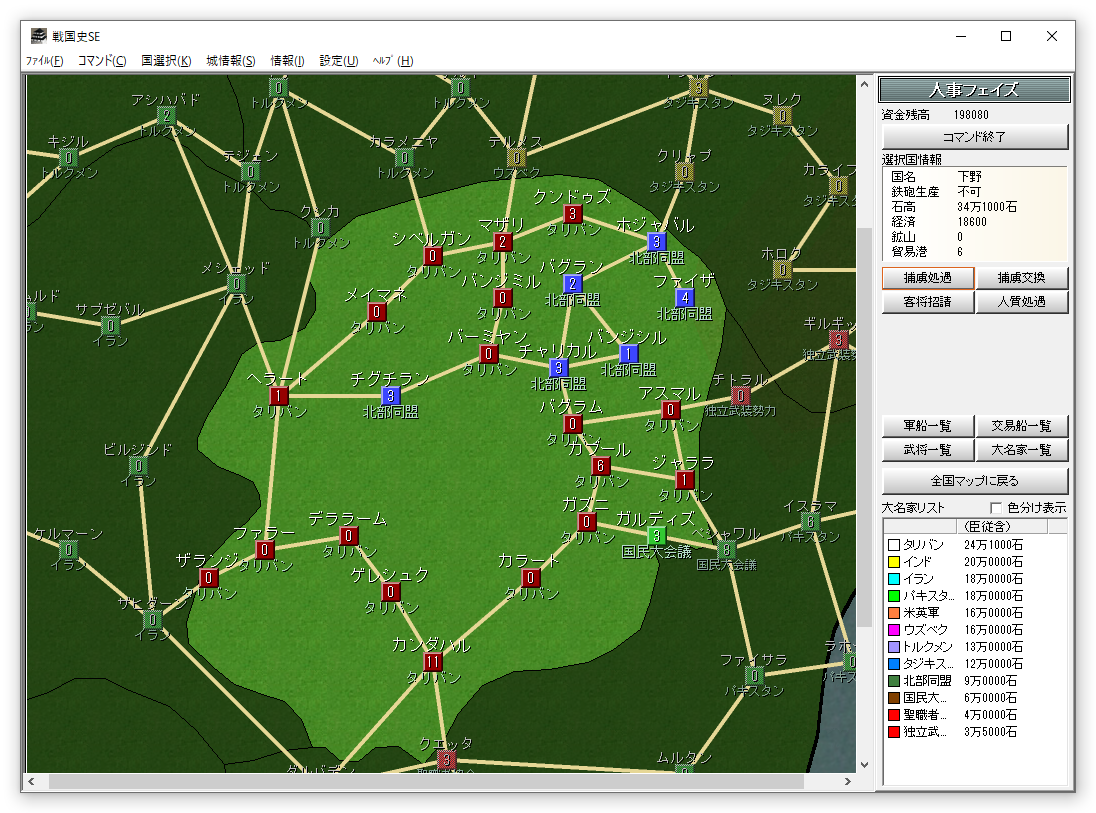Image resolution: width=1096 pixels, height=813 pixels.
Task: Click the 全国マップに戻る button
Action: click(975, 480)
